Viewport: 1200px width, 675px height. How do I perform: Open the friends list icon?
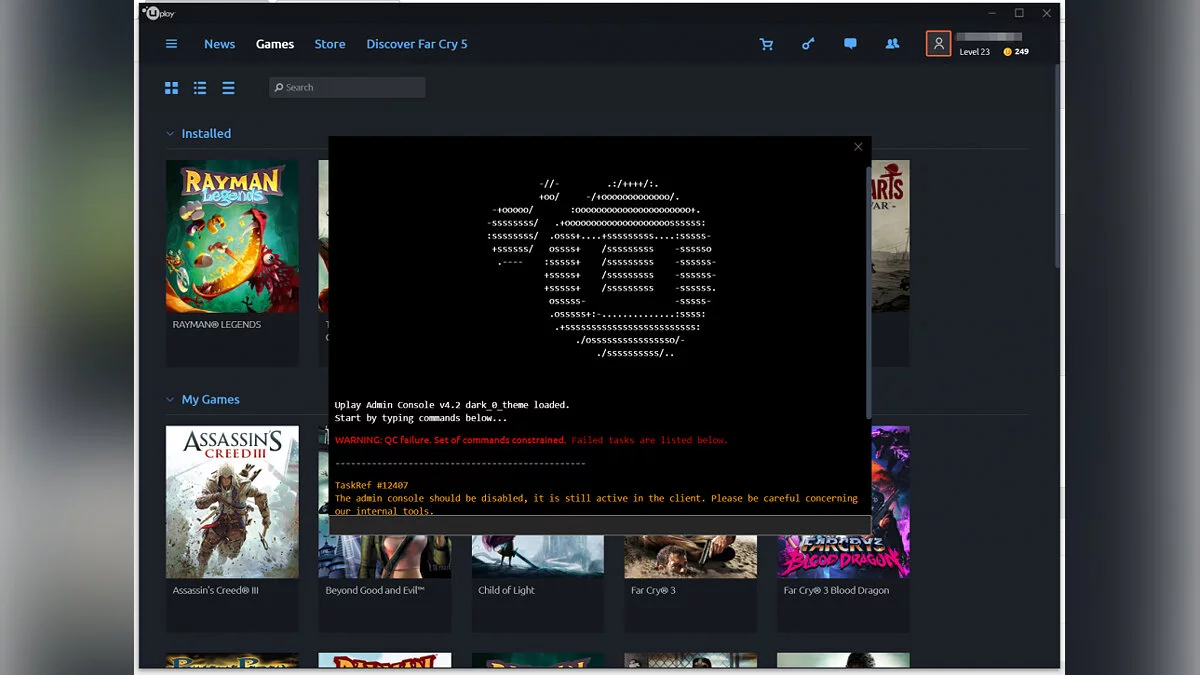pos(892,44)
